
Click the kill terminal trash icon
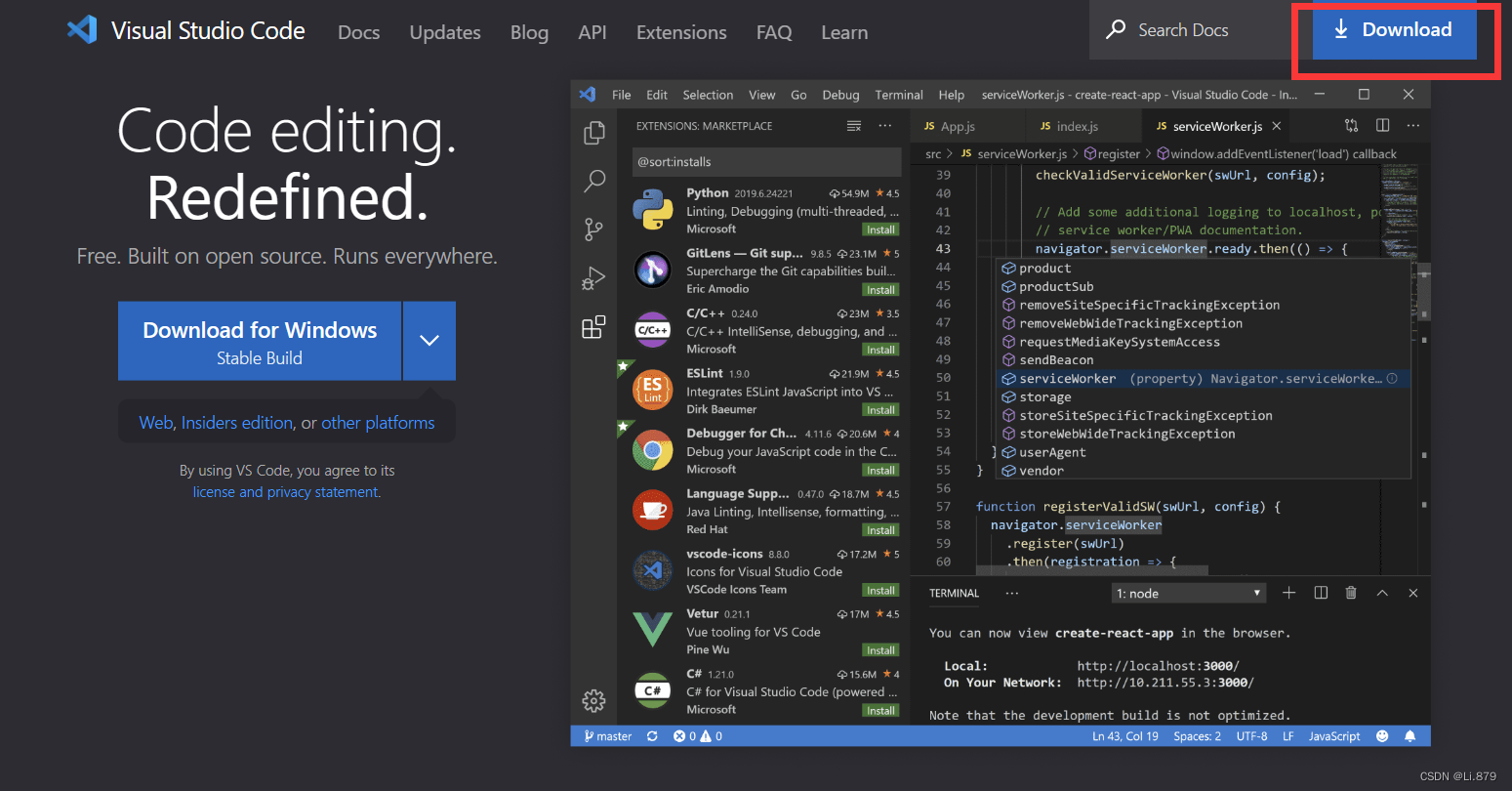1351,593
